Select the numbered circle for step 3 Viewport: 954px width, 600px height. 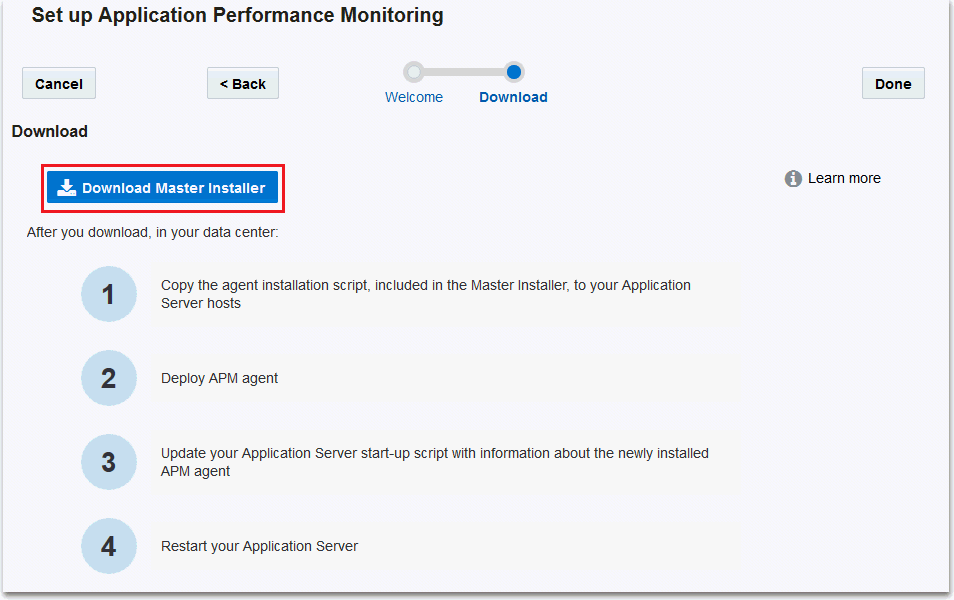click(109, 462)
